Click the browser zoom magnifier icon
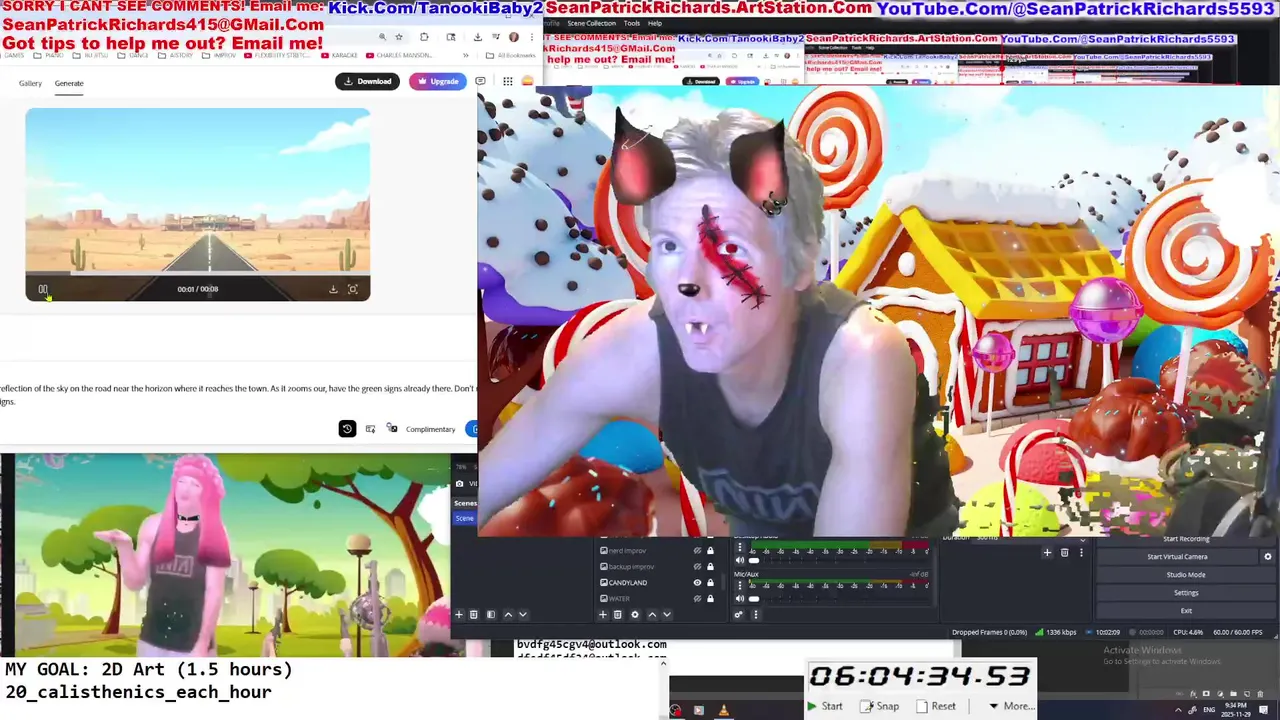The height and width of the screenshot is (720, 1280). 382,37
